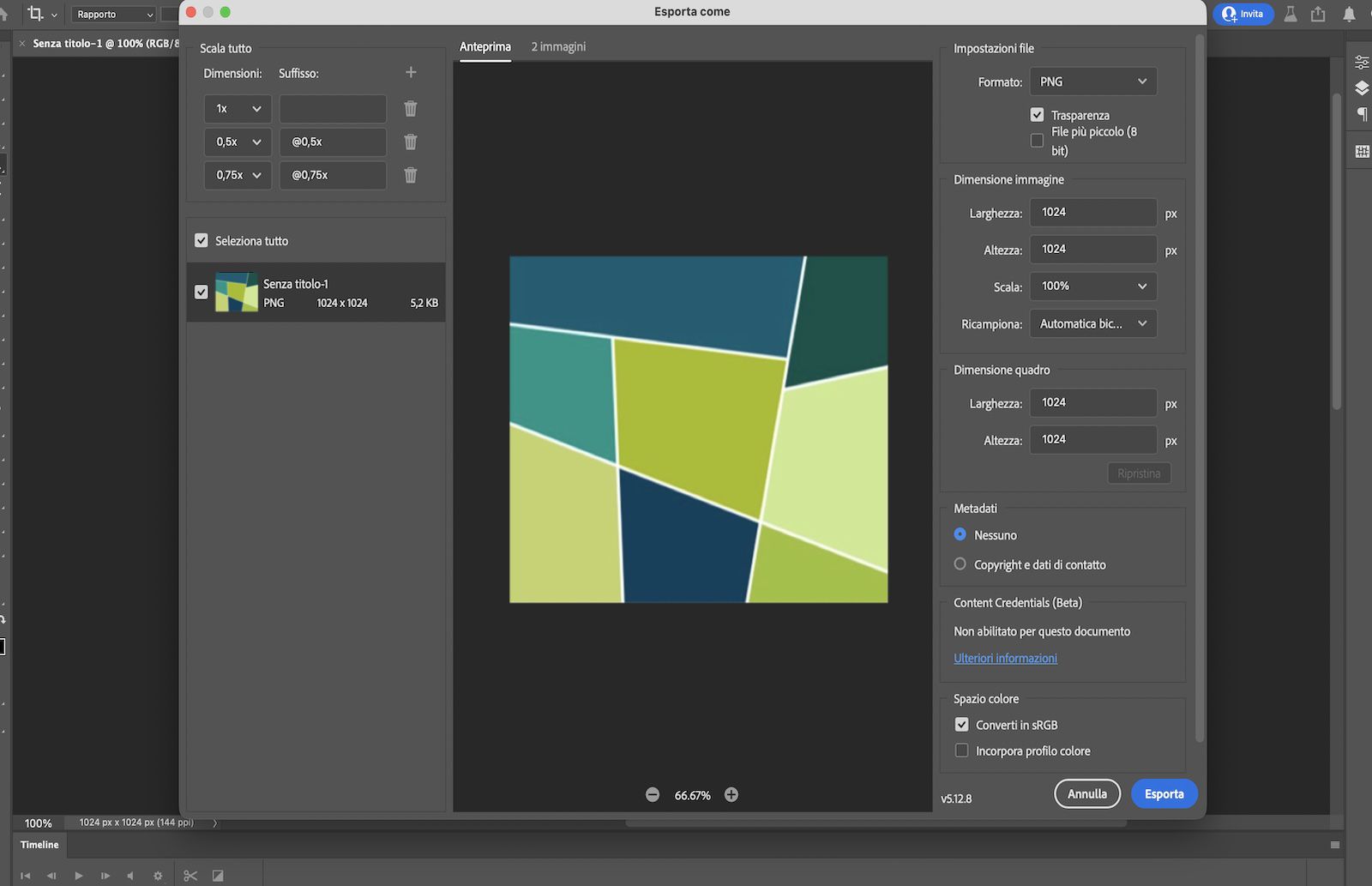The image size is (1372, 886).
Task: Switch to the 2 immagini tab
Action: tap(558, 47)
